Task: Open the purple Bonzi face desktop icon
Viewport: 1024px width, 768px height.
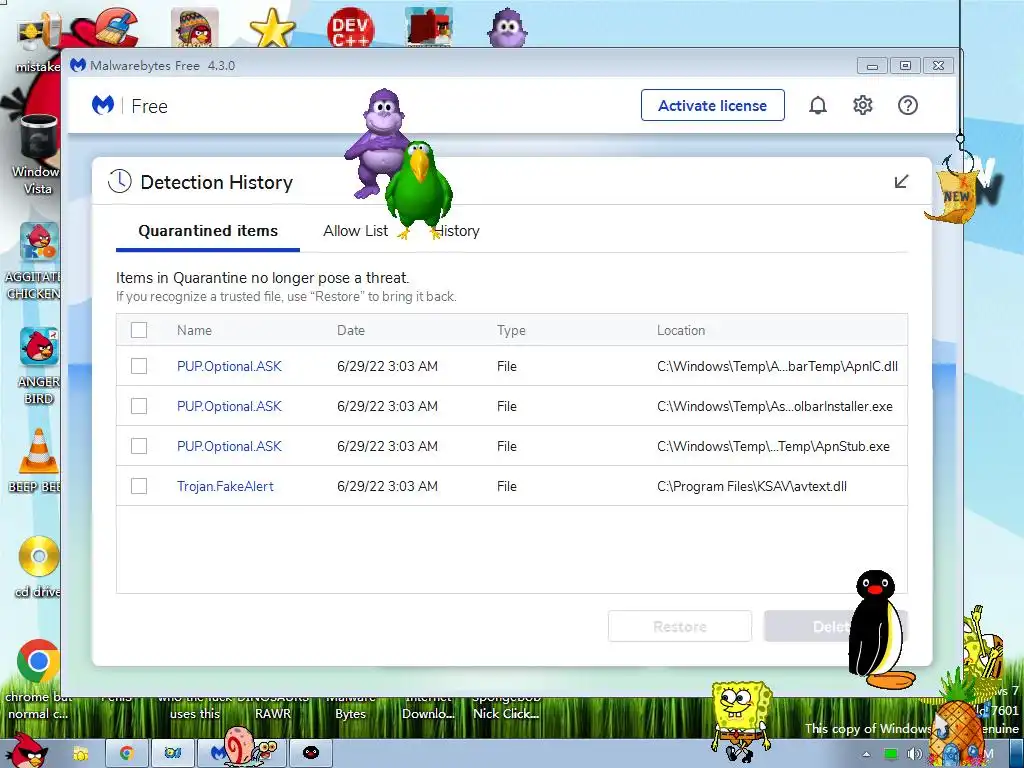Action: [x=507, y=27]
